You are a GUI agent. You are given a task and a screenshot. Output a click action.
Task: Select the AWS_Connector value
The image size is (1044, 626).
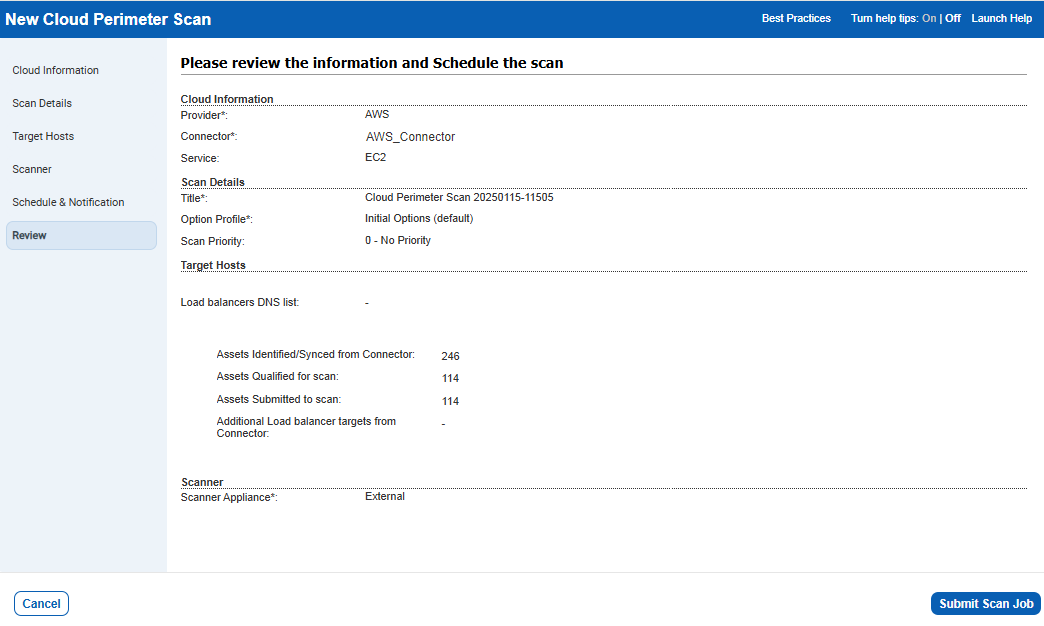(x=410, y=136)
